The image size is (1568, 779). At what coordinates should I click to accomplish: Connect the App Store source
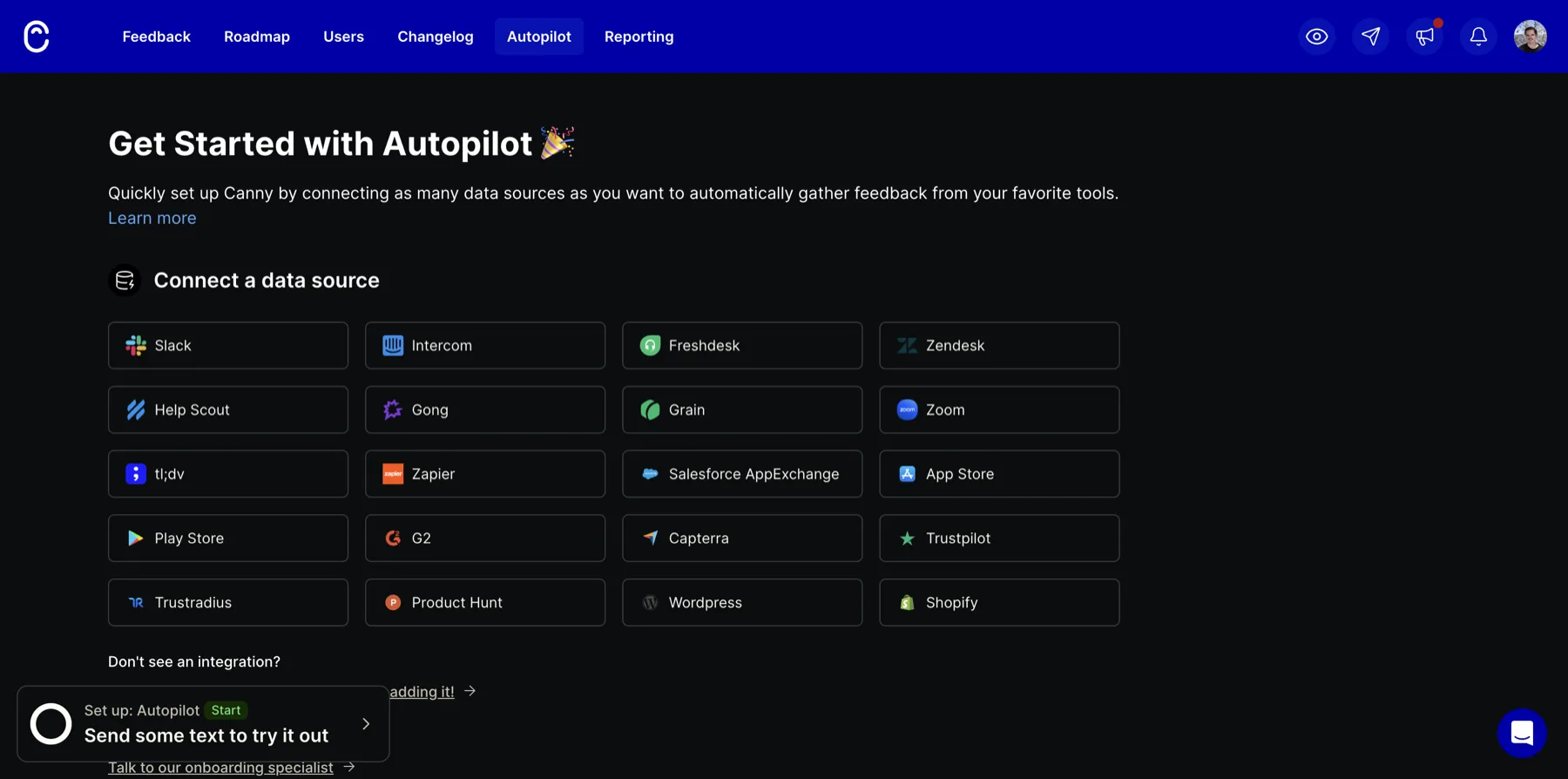[999, 474]
